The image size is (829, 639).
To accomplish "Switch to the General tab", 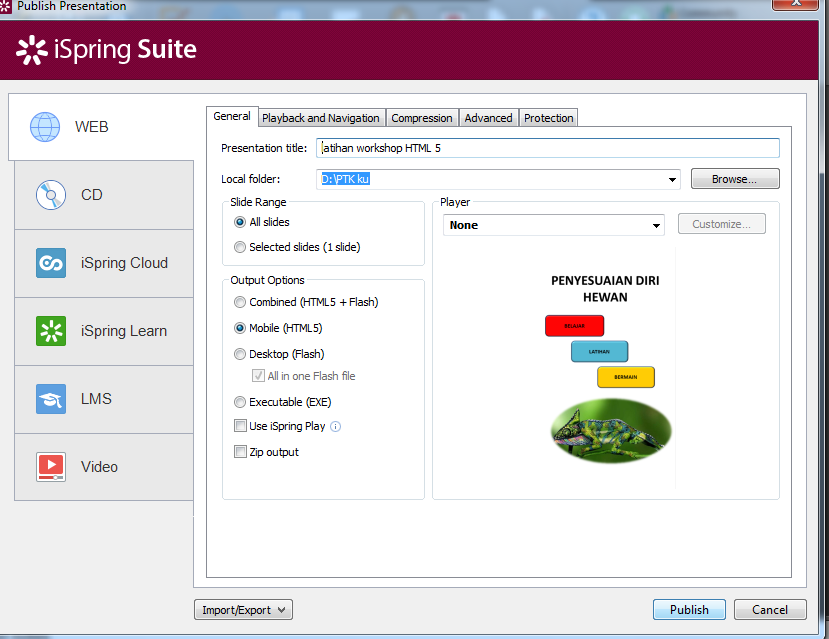I will [x=232, y=116].
